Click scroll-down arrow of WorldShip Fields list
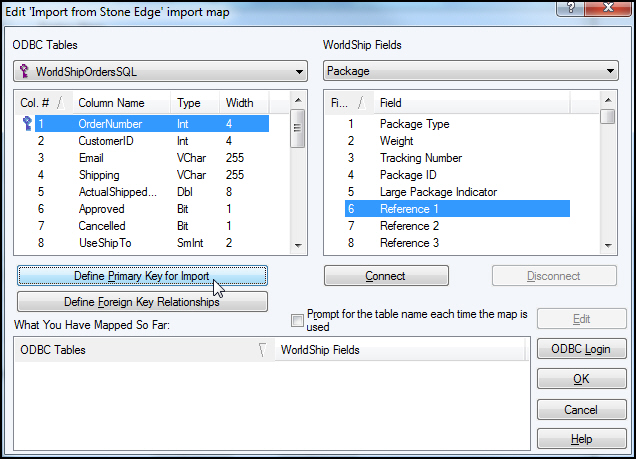636x459 pixels. coord(608,245)
